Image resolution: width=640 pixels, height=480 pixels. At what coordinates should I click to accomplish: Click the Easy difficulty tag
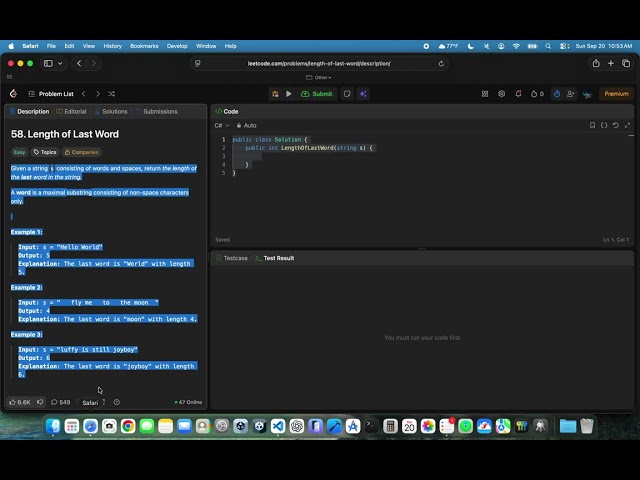click(x=19, y=152)
